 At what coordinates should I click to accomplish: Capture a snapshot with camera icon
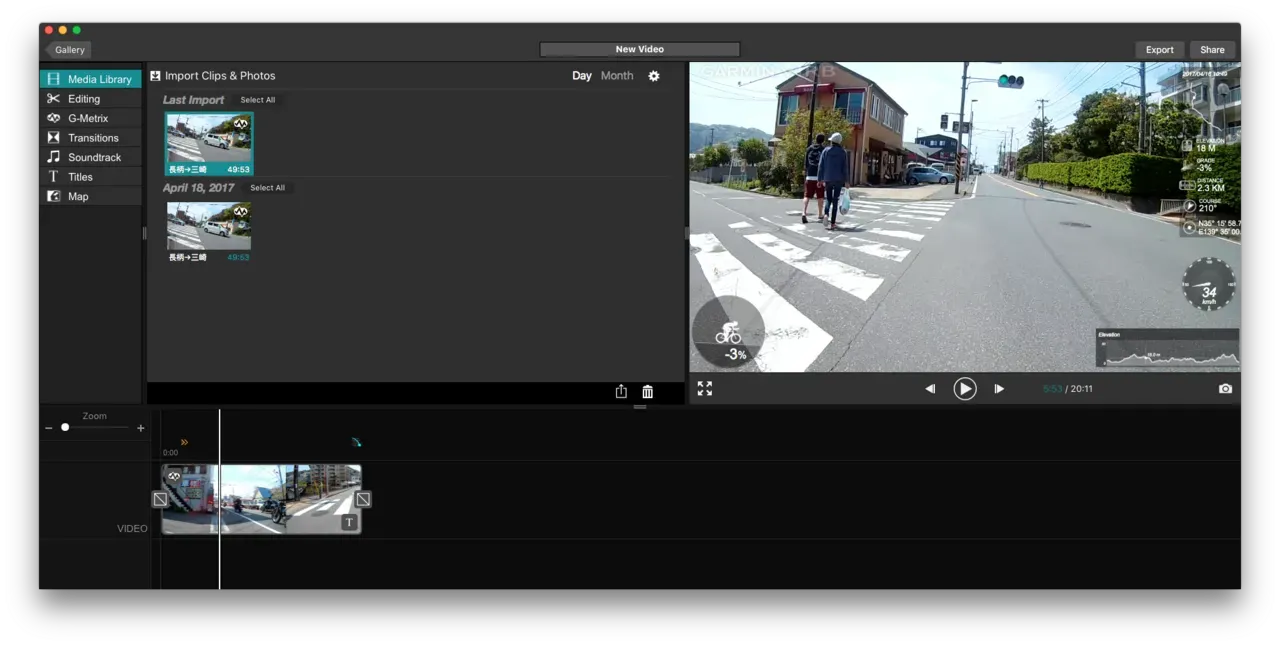click(x=1225, y=389)
